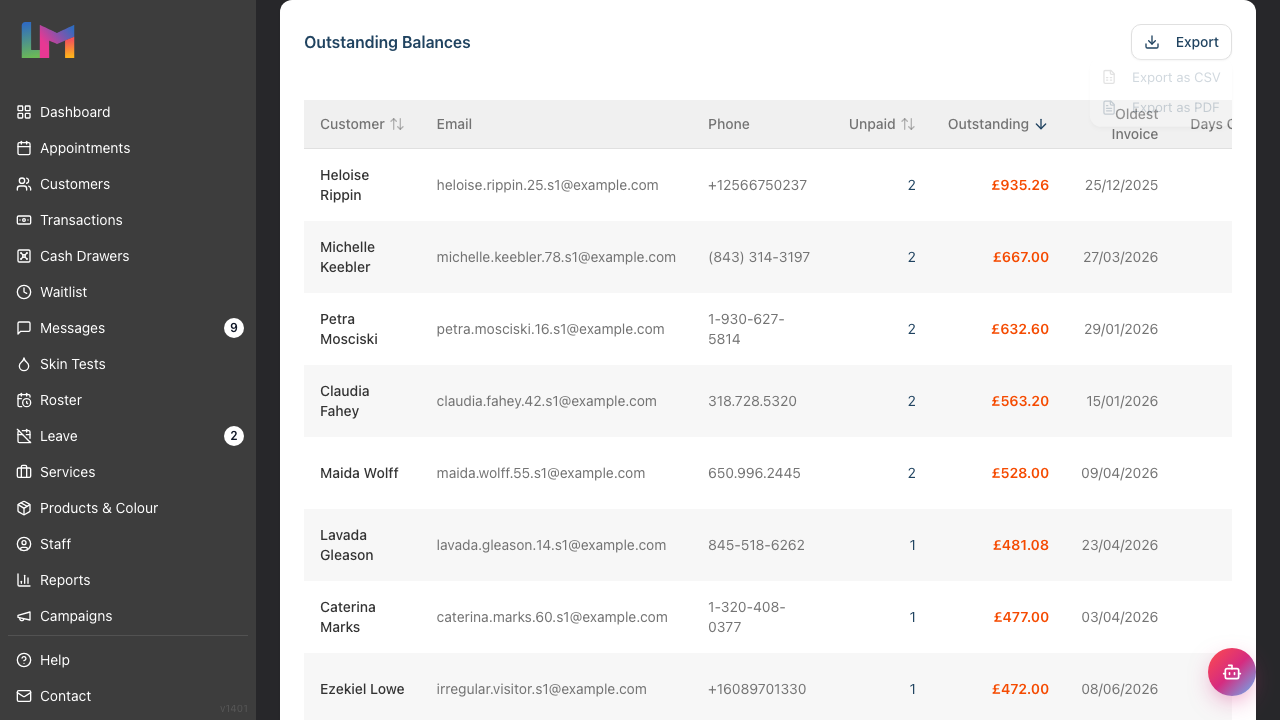
Task: Sort table by Unpaid column arrows
Action: click(908, 124)
